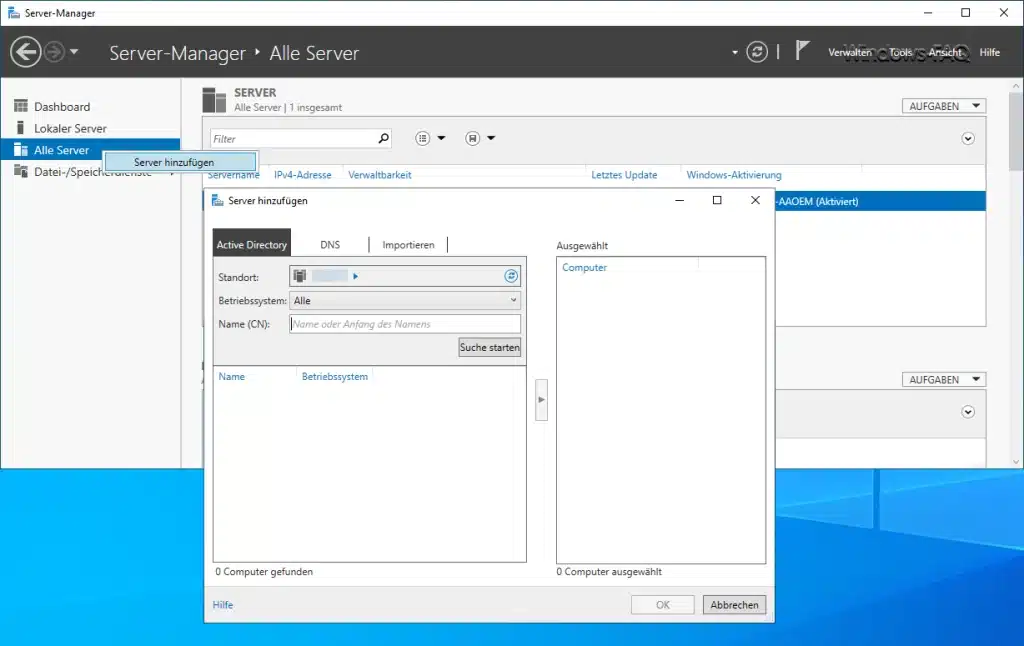Refresh the server list using the refresh icon
1024x646 pixels.
[x=757, y=52]
